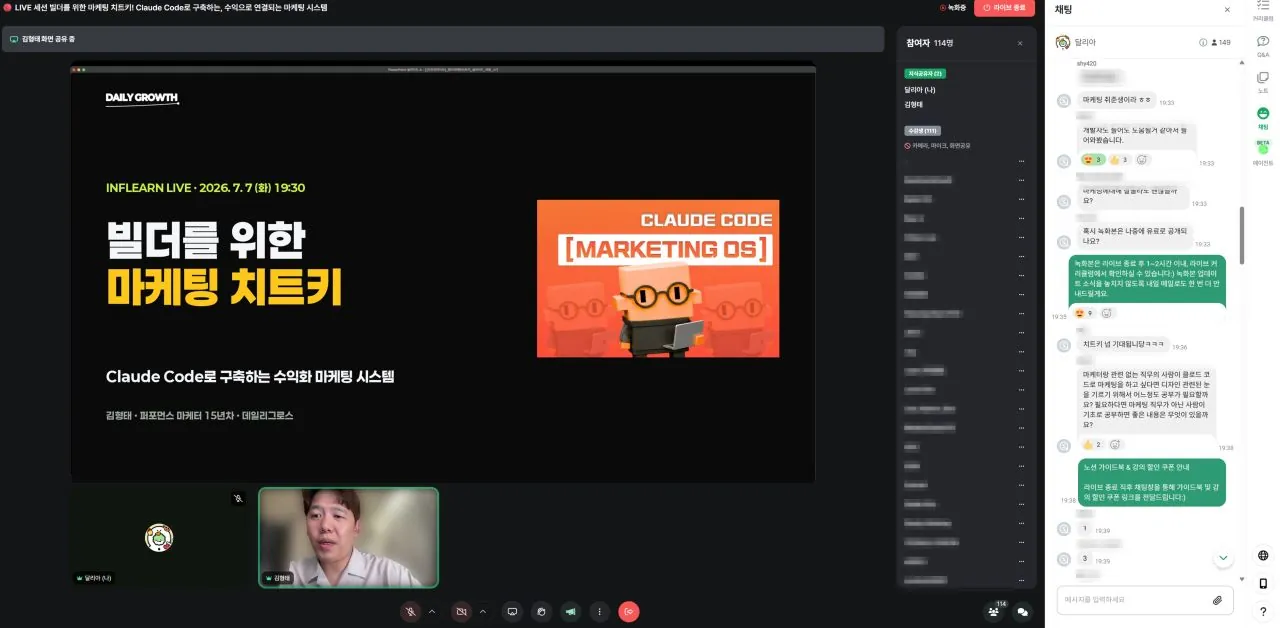The width and height of the screenshot is (1280, 628).
Task: Toggle the muted microphone button
Action: [x=410, y=611]
